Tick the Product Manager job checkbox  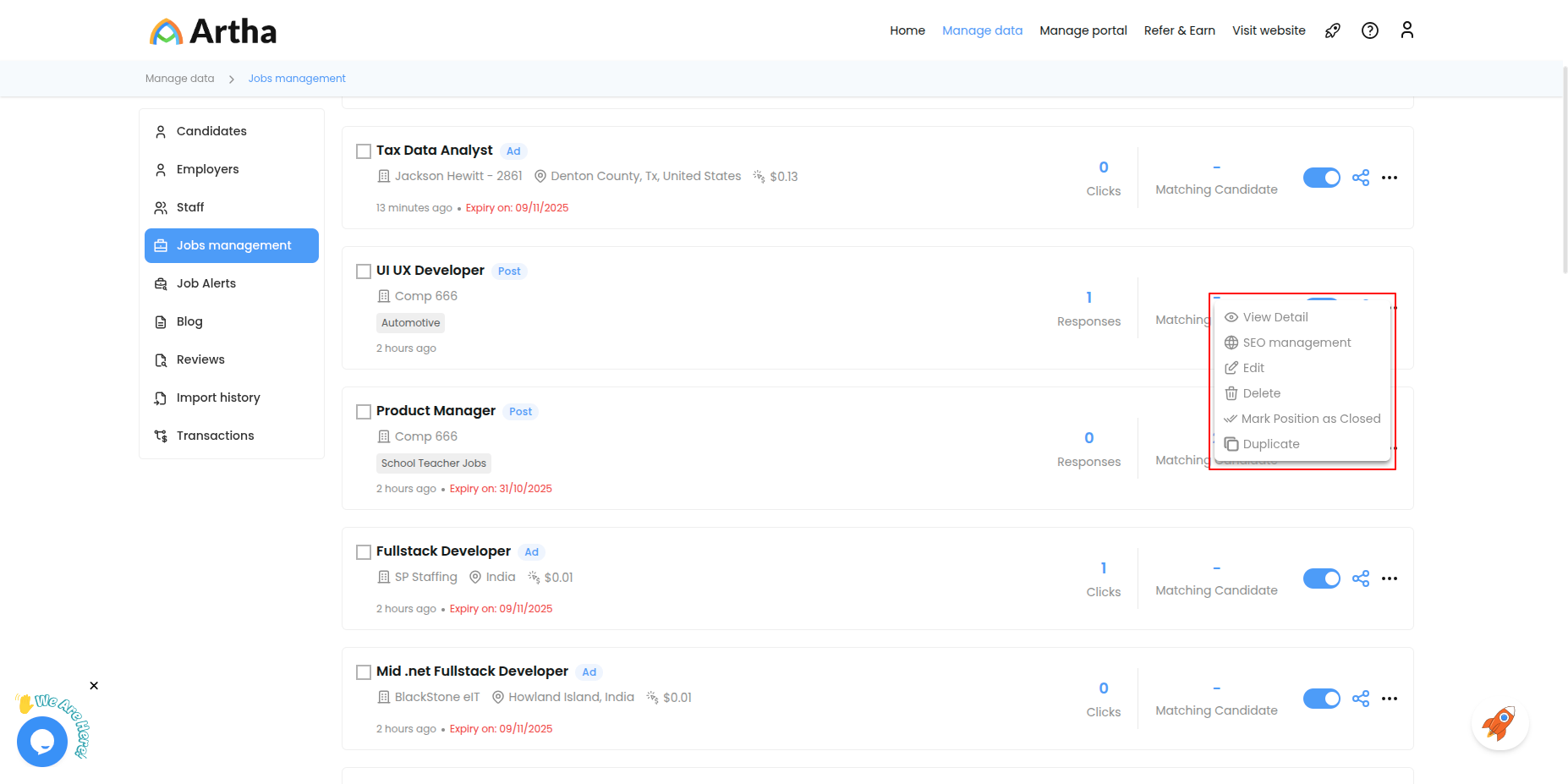[x=364, y=412]
